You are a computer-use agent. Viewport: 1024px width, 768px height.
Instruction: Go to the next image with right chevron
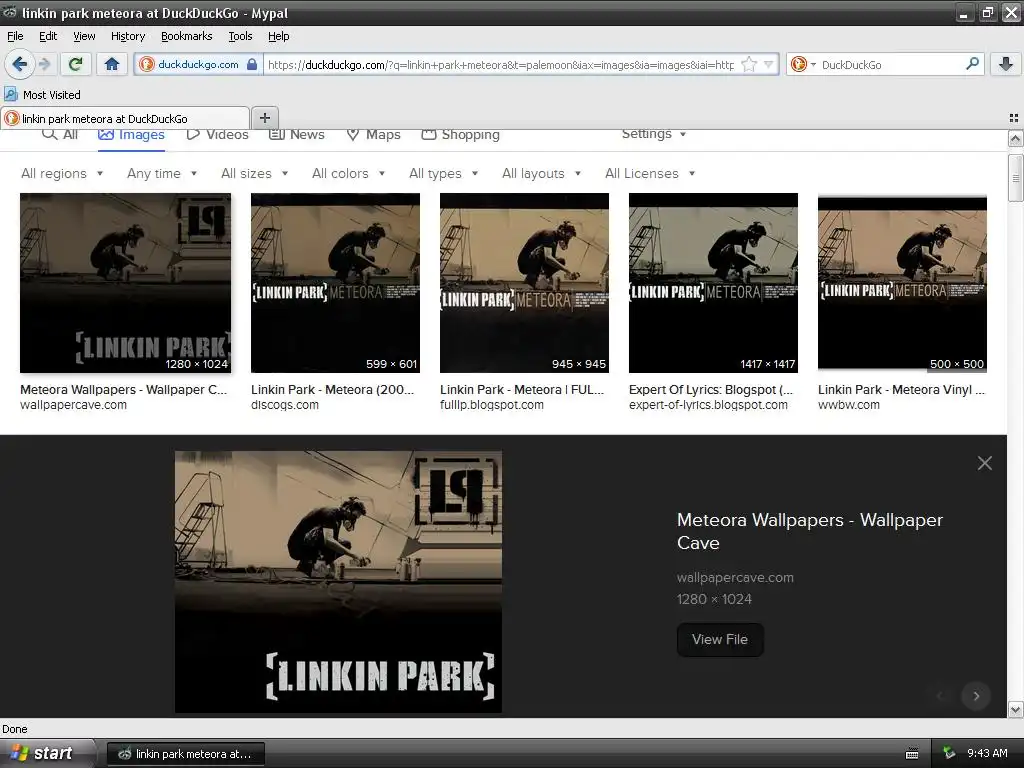pyautogui.click(x=976, y=696)
